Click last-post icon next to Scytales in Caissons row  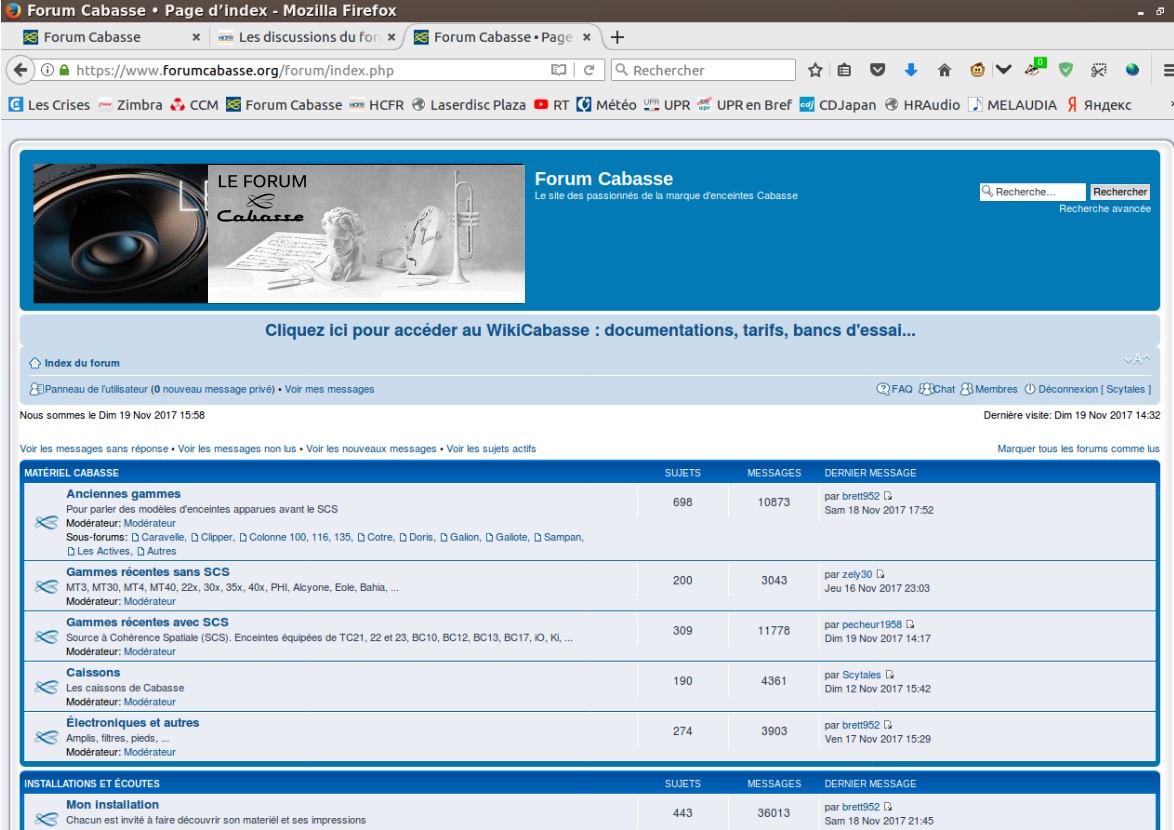889,674
